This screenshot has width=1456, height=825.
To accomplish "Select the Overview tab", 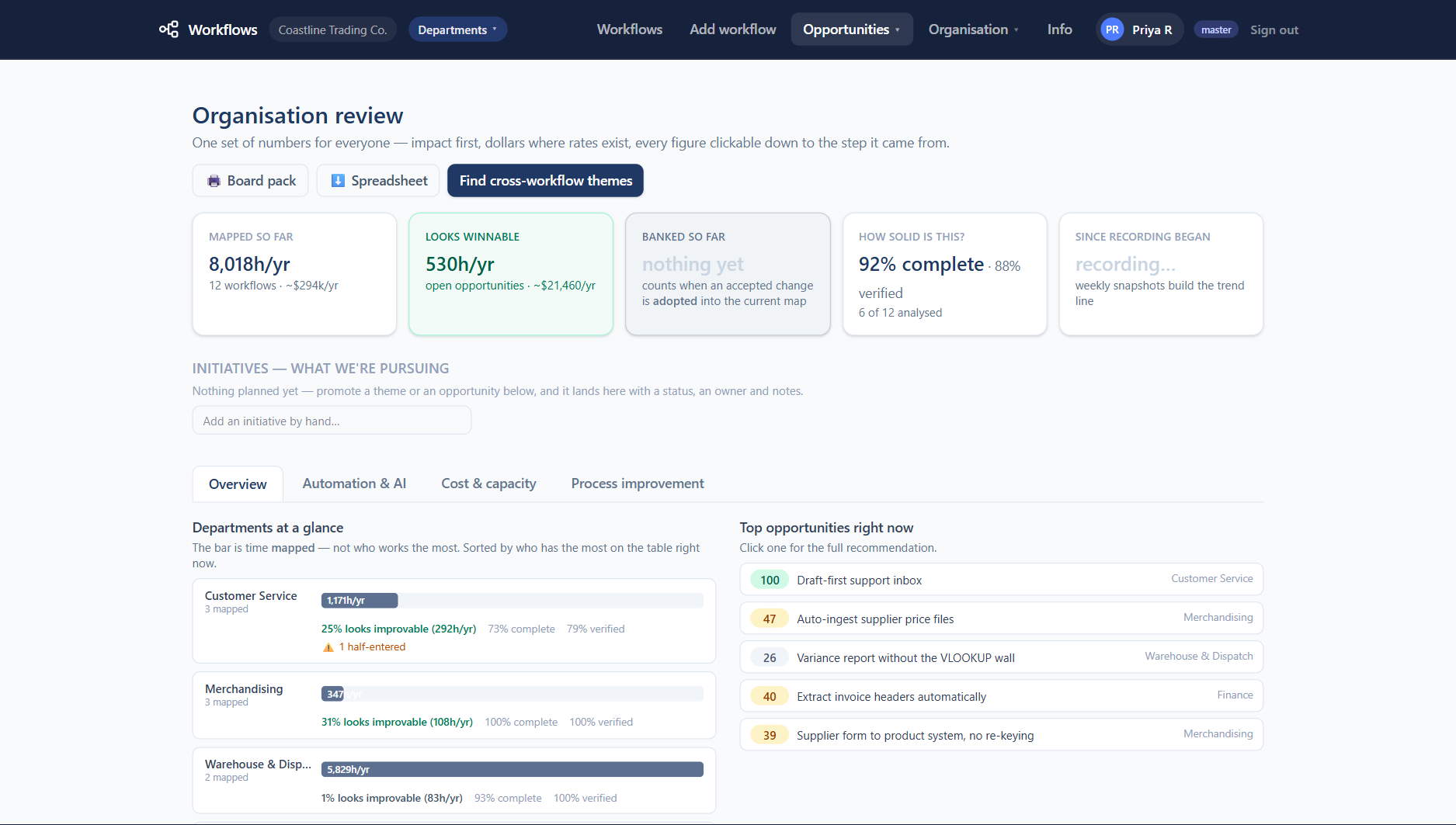I will [x=238, y=484].
